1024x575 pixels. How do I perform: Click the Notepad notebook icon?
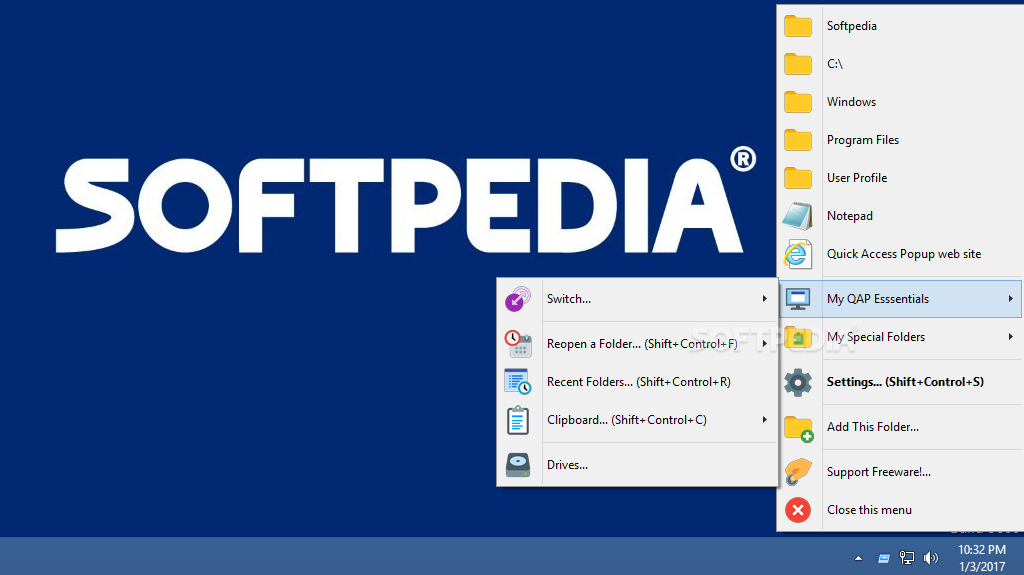(797, 216)
